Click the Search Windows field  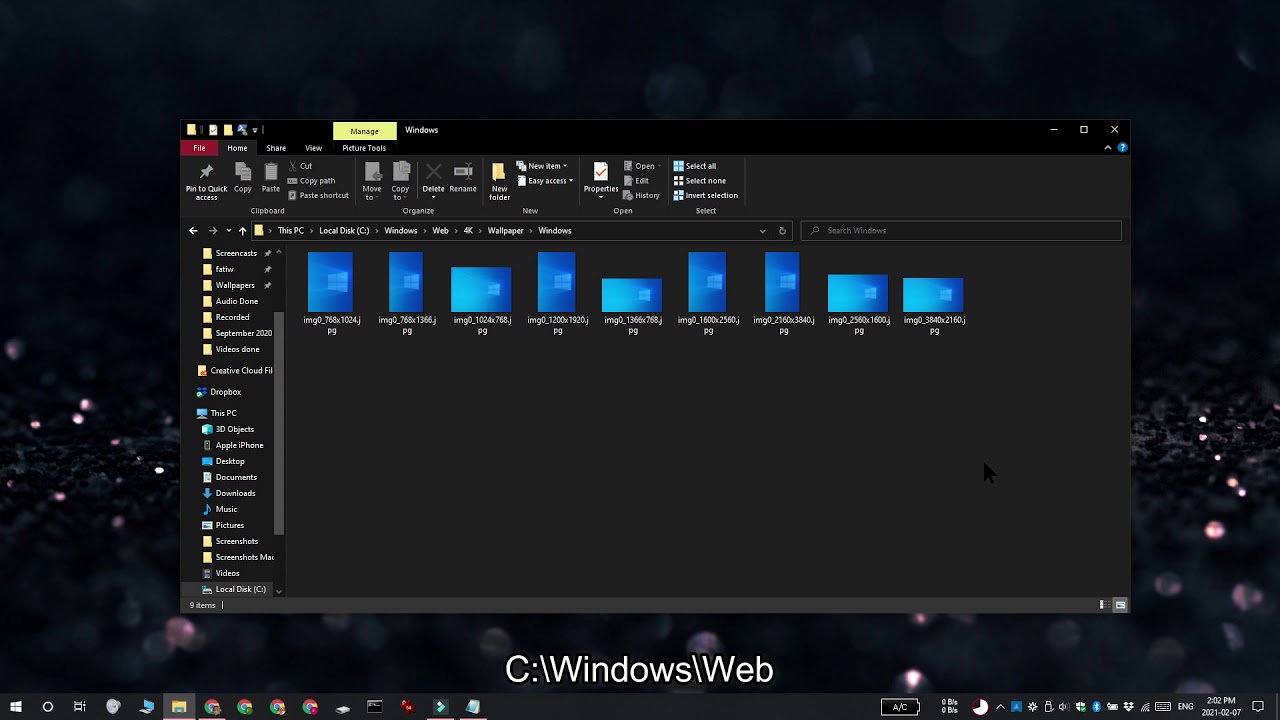(961, 231)
